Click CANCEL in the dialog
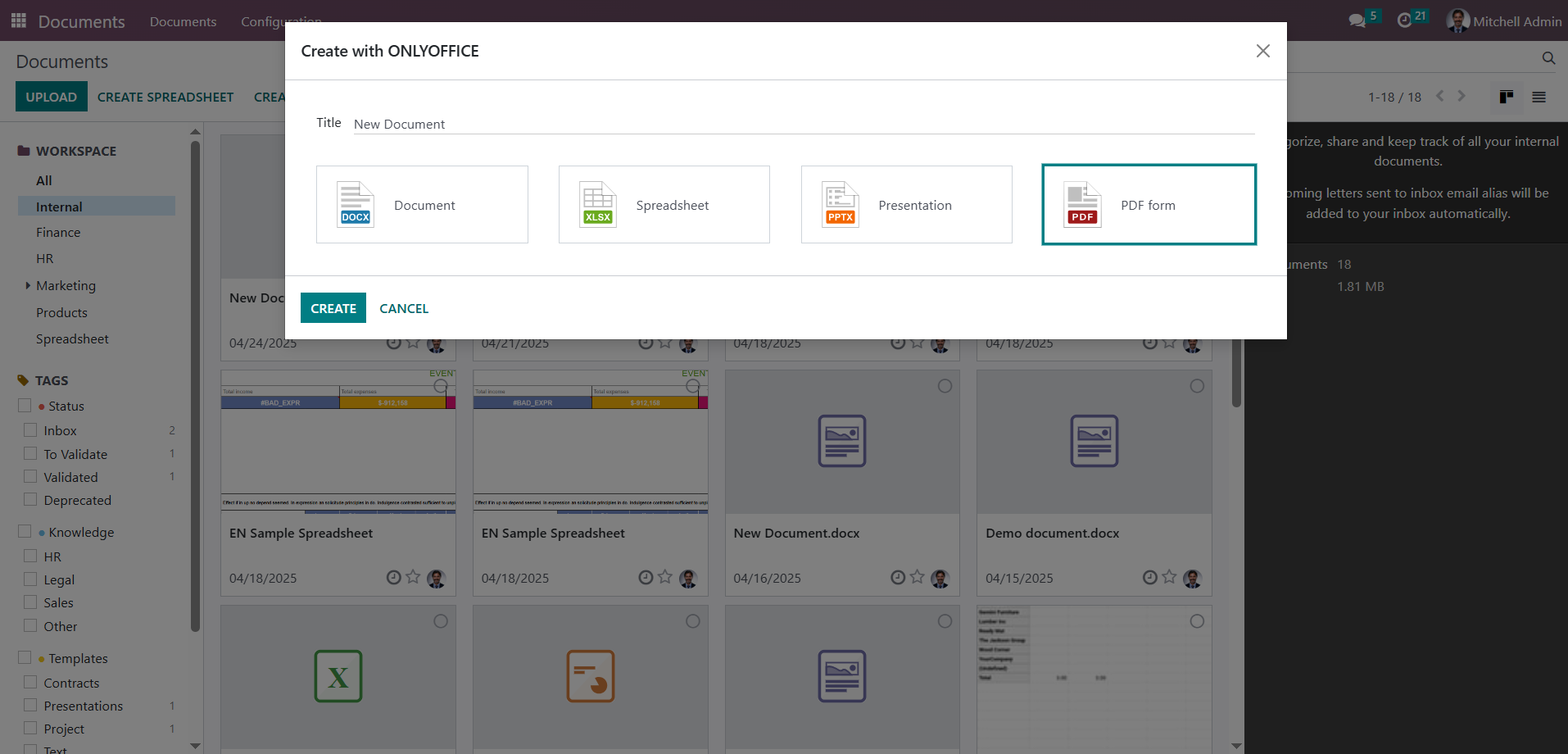The image size is (1568, 754). coord(404,308)
